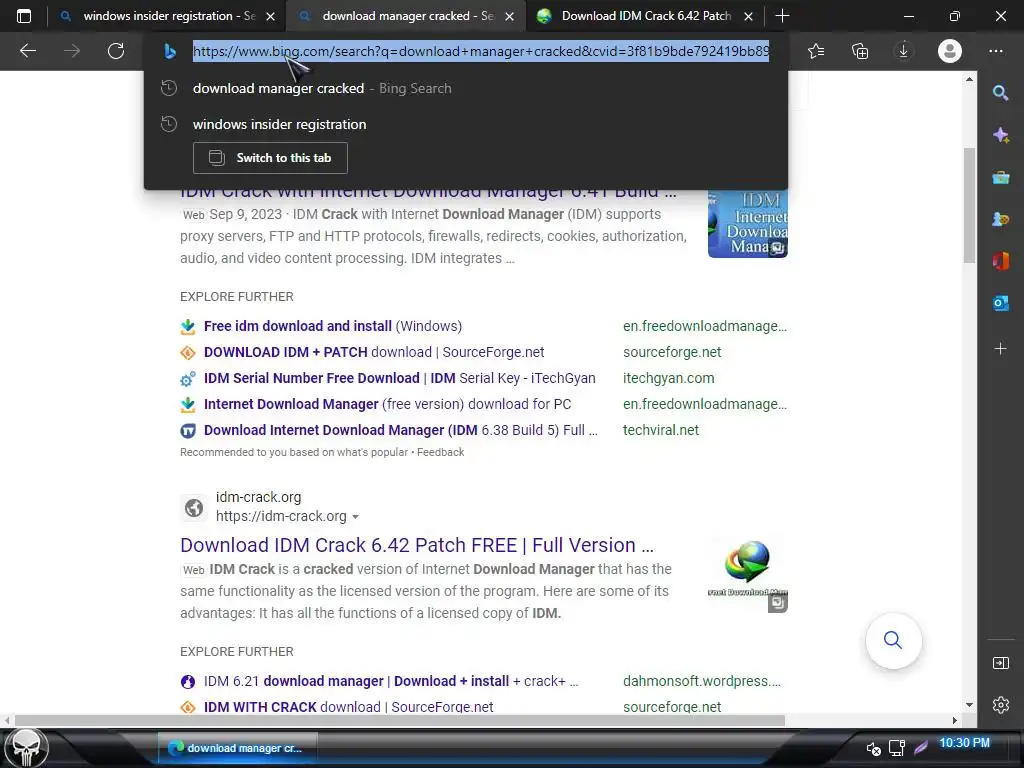The width and height of the screenshot is (1024, 768).
Task: Open sidebar settings gear
Action: click(x=1000, y=705)
